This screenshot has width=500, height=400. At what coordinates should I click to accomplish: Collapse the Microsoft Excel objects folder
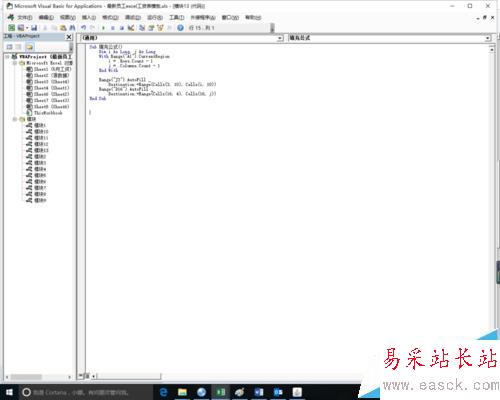point(15,63)
